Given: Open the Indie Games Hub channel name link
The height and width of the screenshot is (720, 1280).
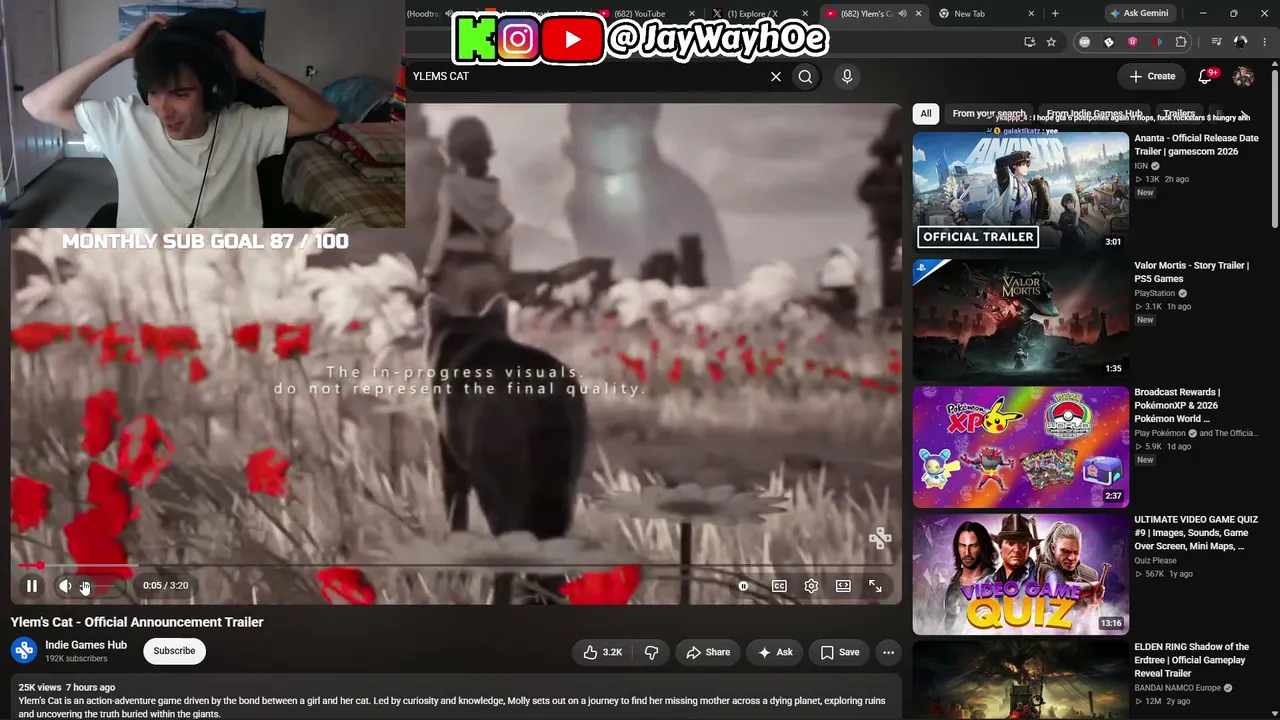Looking at the screenshot, I should (86, 645).
